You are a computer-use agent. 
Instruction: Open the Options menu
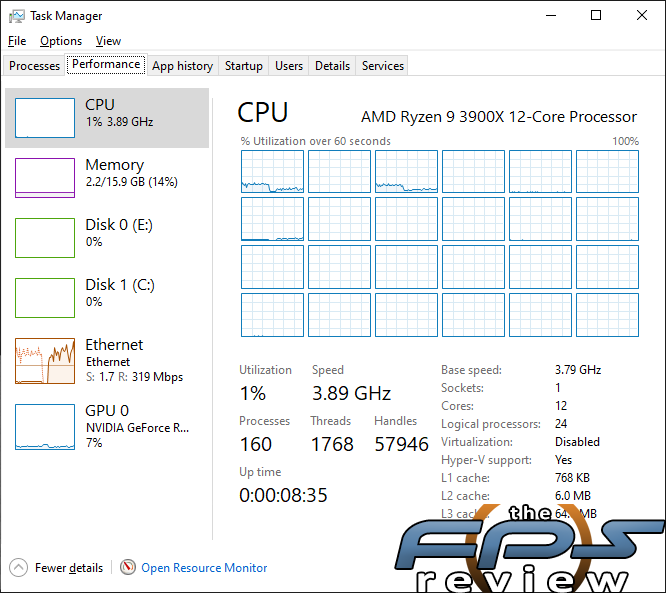pyautogui.click(x=61, y=41)
